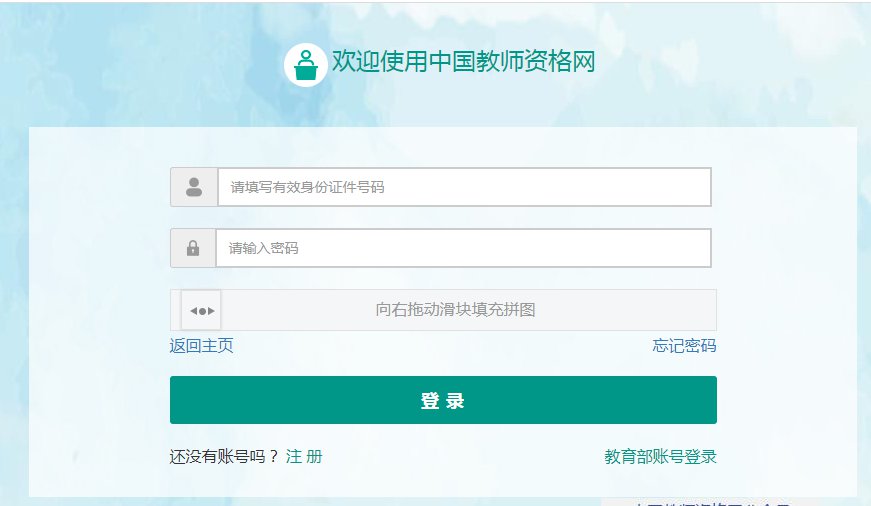Viewport: 871px width, 506px height.
Task: Open the 注册 registration link
Action: pos(304,457)
